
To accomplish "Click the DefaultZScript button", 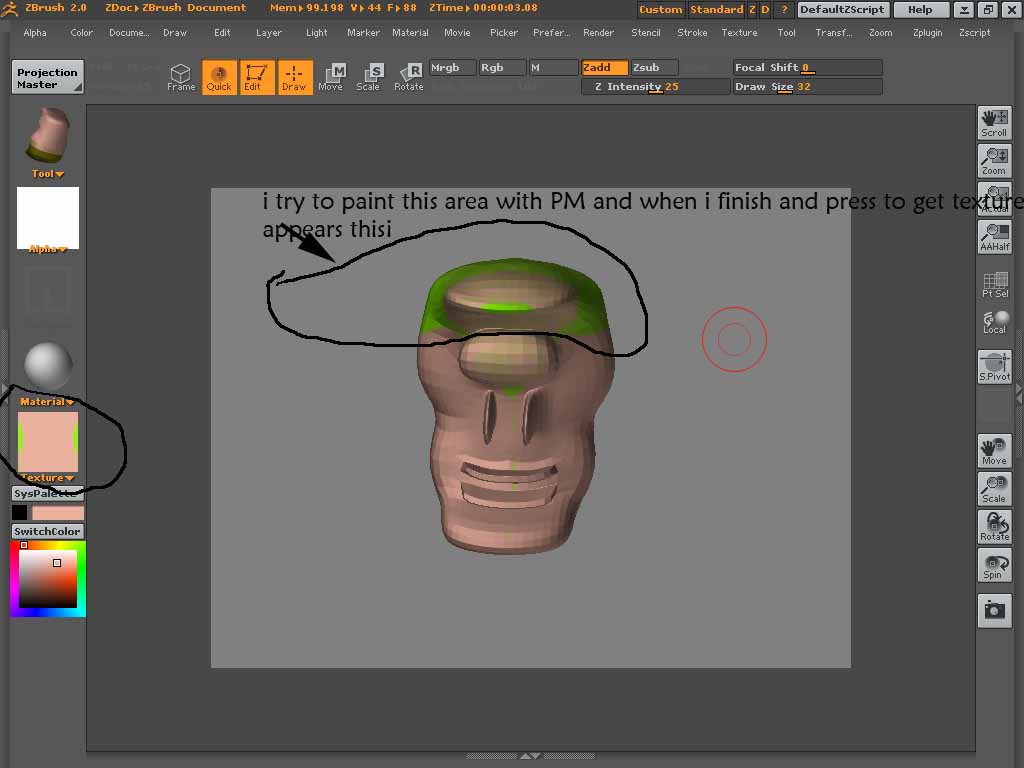I will (x=845, y=9).
